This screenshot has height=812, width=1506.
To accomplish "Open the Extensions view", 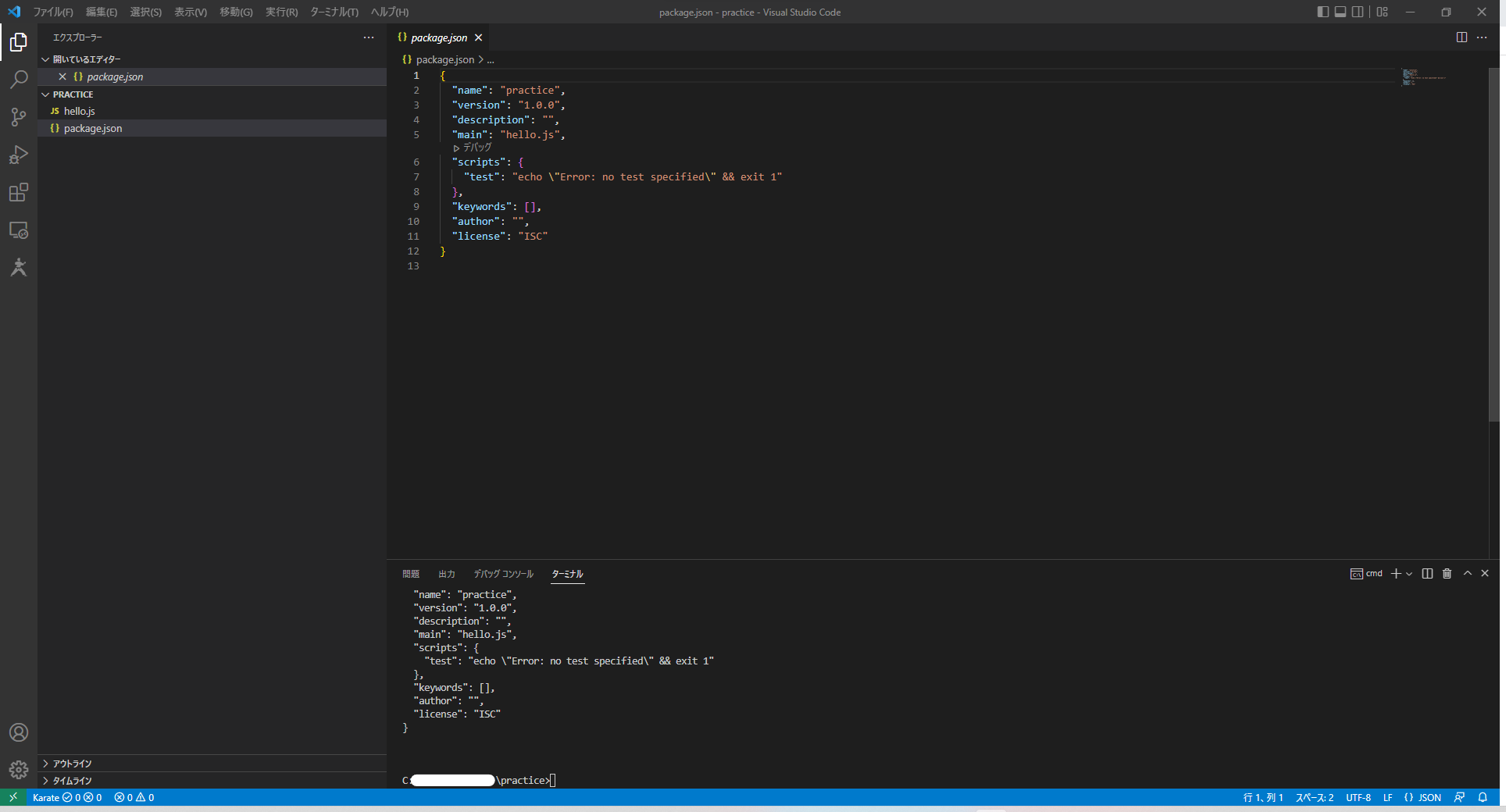I will point(19,193).
